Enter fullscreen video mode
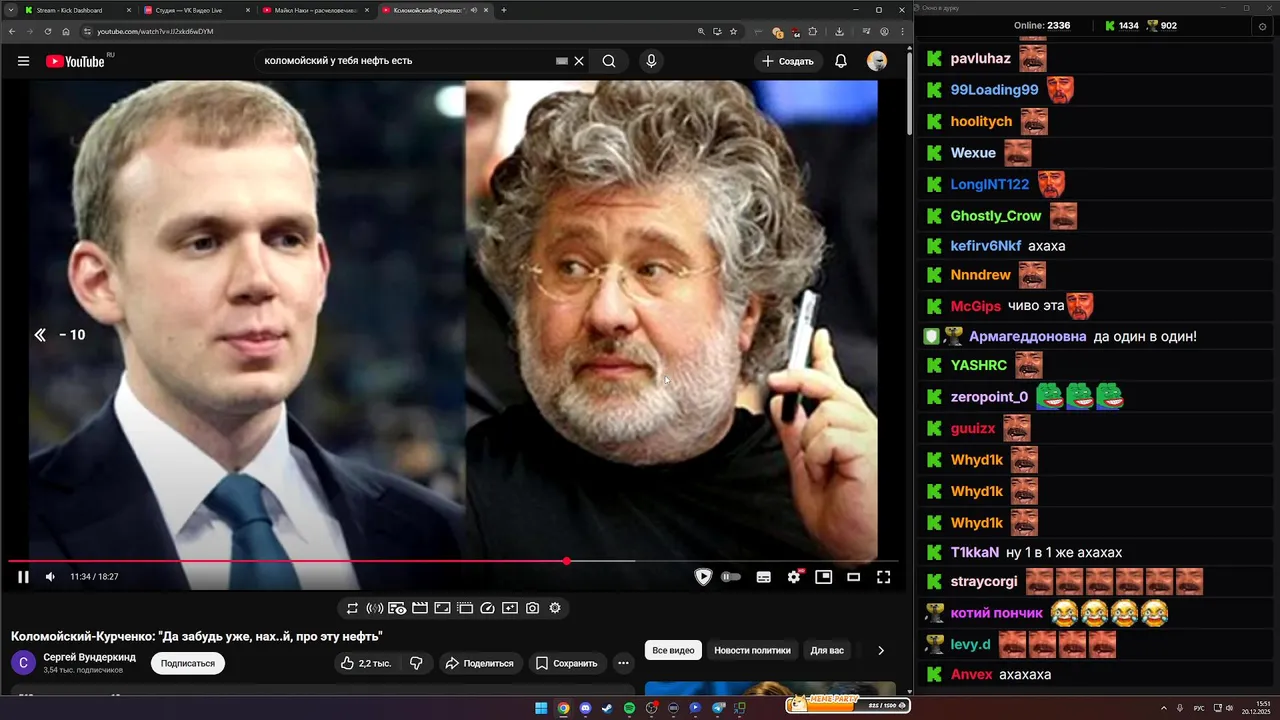Image resolution: width=1280 pixels, height=720 pixels. tap(884, 577)
